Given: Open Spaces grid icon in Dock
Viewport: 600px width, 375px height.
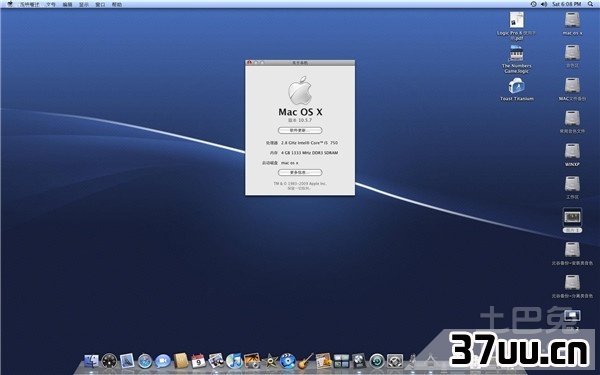Looking at the screenshot, I should click(341, 361).
